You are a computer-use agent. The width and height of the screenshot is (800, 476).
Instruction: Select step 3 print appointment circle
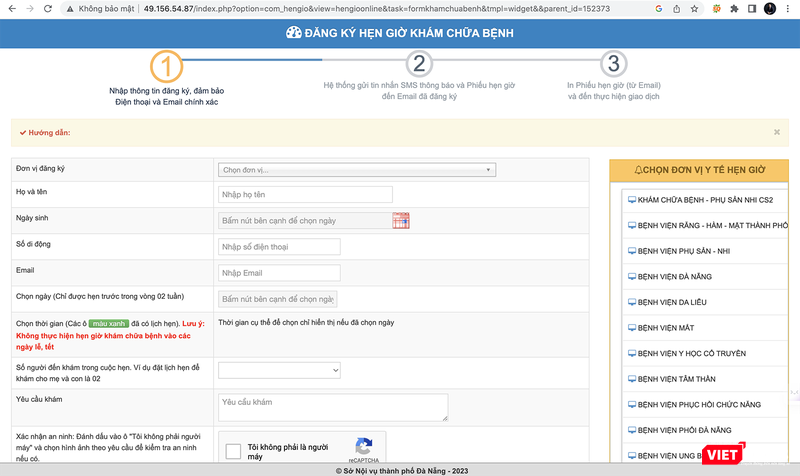pyautogui.click(x=613, y=64)
